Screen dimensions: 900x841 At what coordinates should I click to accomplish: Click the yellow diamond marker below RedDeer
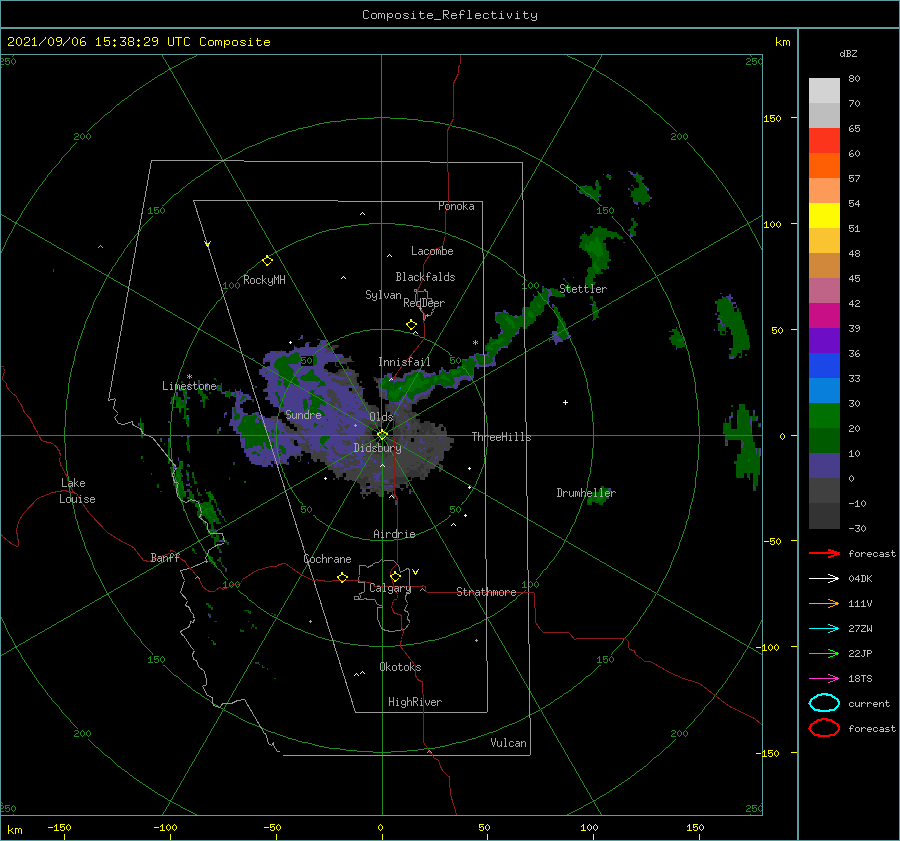[x=411, y=324]
